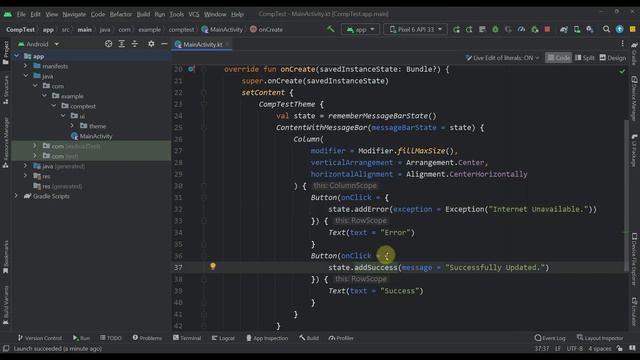Toggle the Structure side tool window
The width and height of the screenshot is (640, 360).
tap(6, 89)
